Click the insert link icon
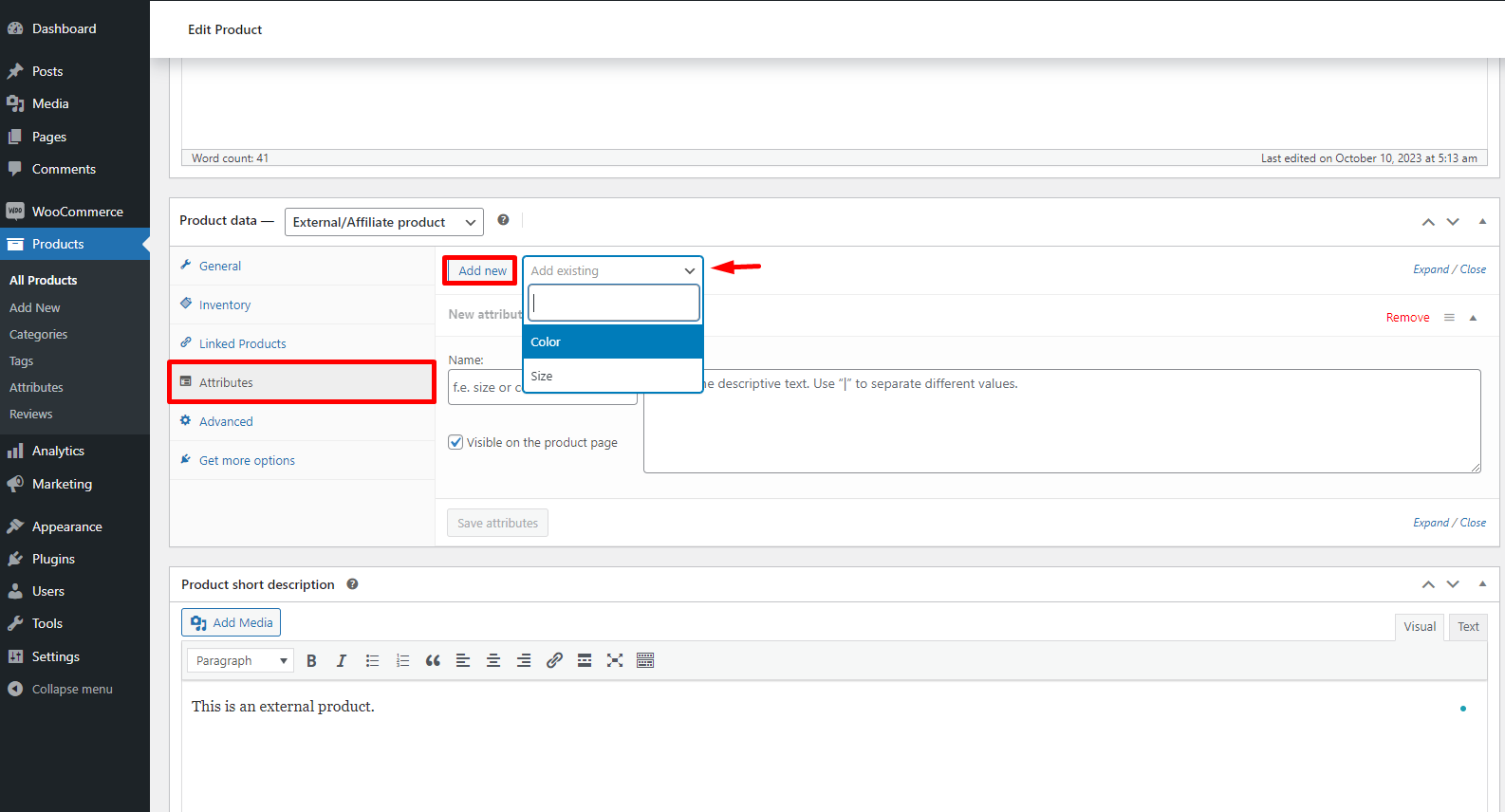 [x=554, y=660]
